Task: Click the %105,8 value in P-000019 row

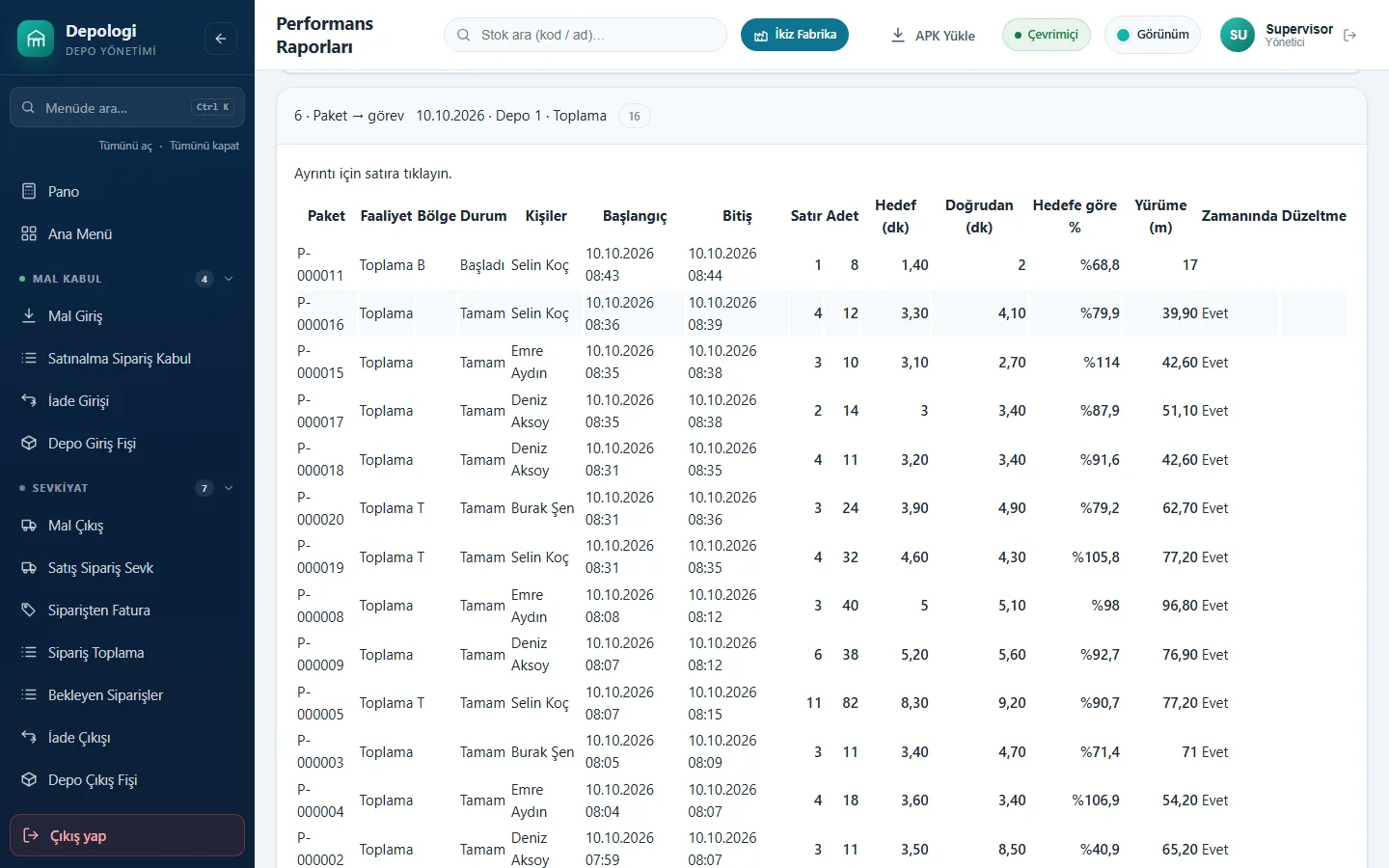Action: pos(1096,557)
